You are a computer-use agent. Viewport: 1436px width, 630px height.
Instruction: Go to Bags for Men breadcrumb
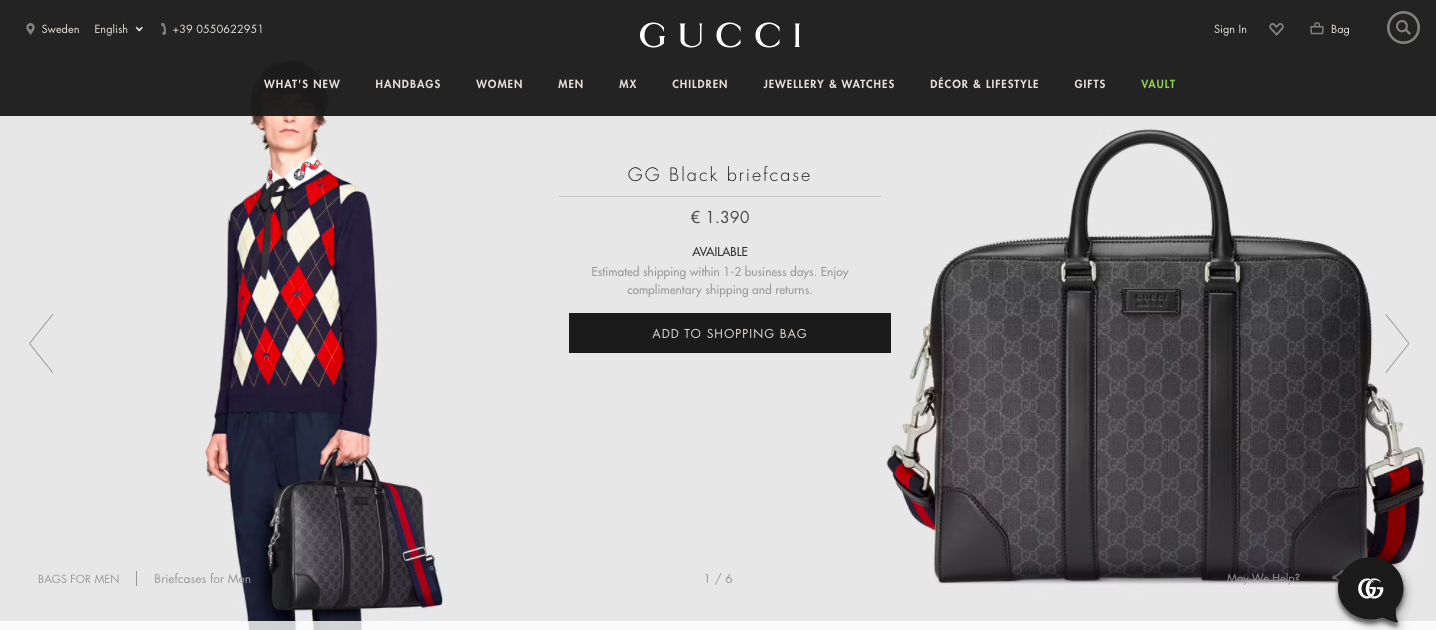click(79, 578)
